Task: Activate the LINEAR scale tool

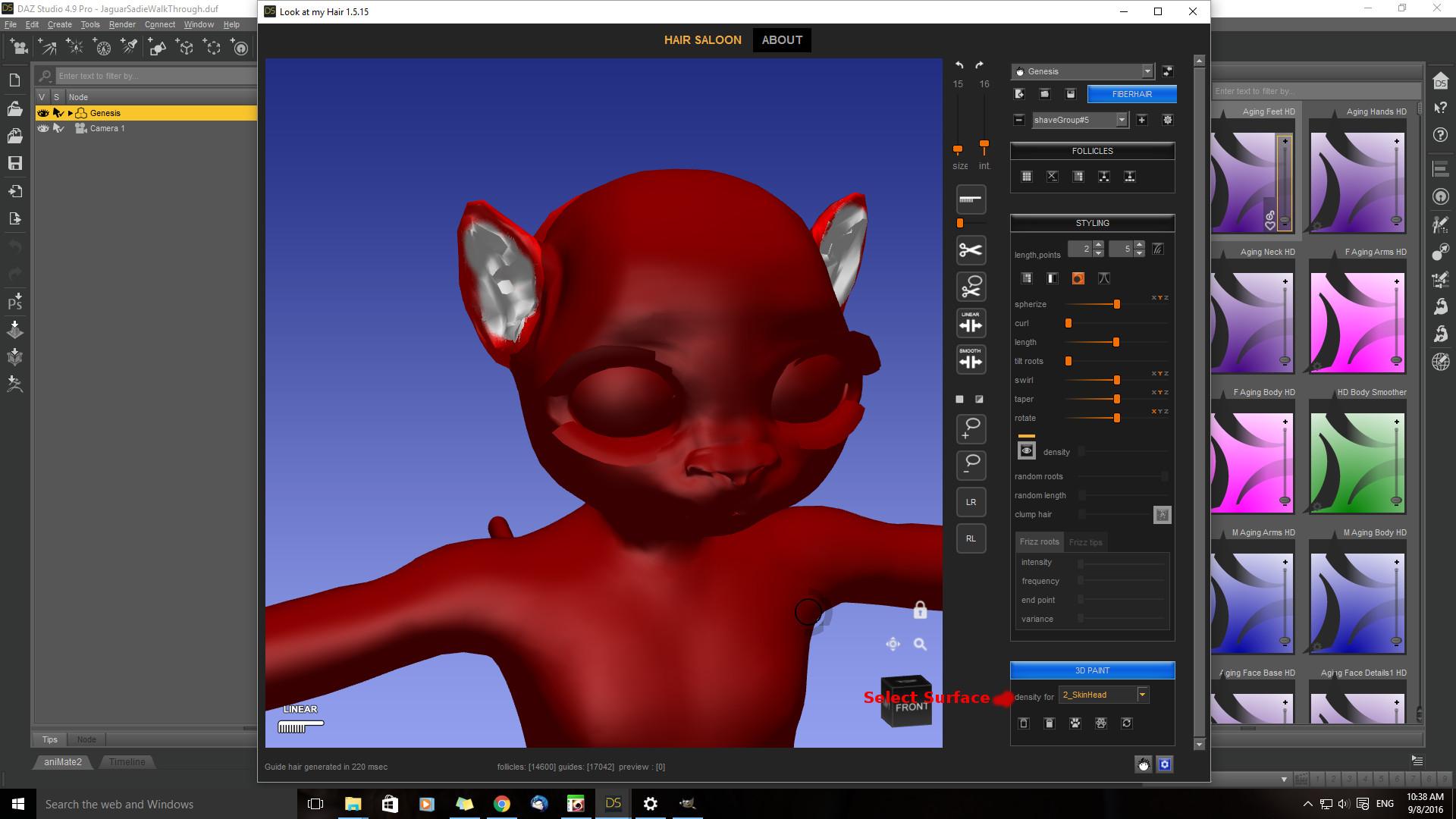Action: (971, 324)
